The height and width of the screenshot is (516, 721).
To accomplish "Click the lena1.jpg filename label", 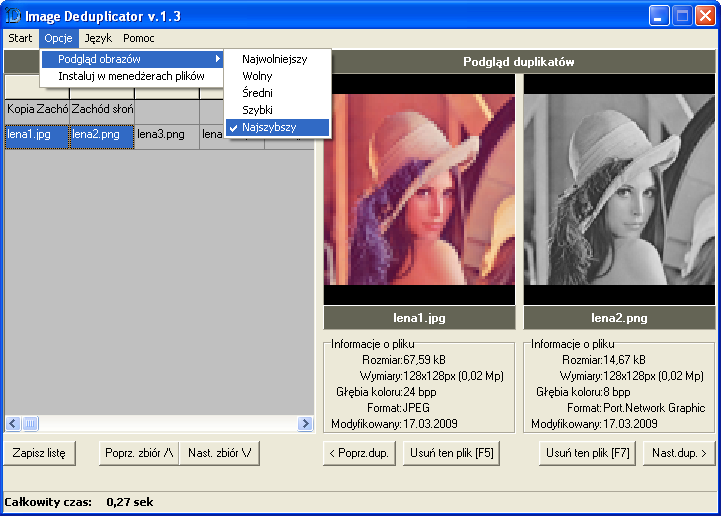I will [x=419, y=318].
